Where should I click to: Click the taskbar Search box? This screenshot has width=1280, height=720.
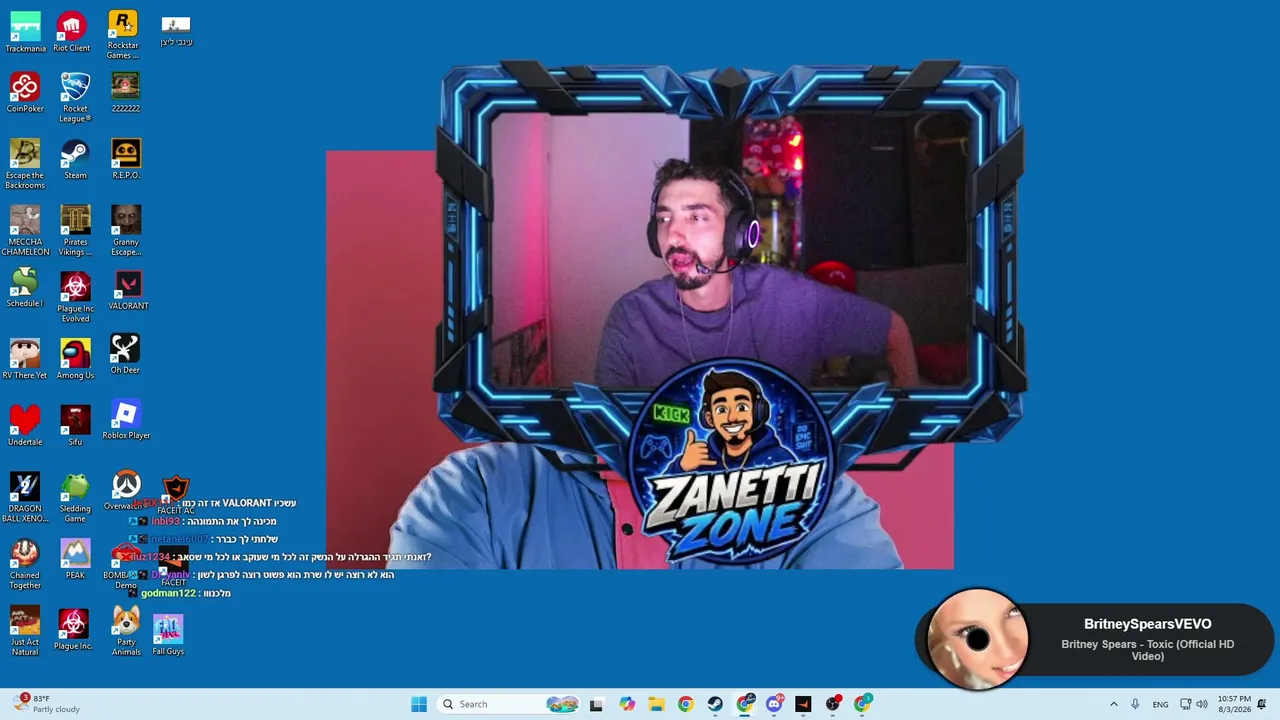point(510,704)
